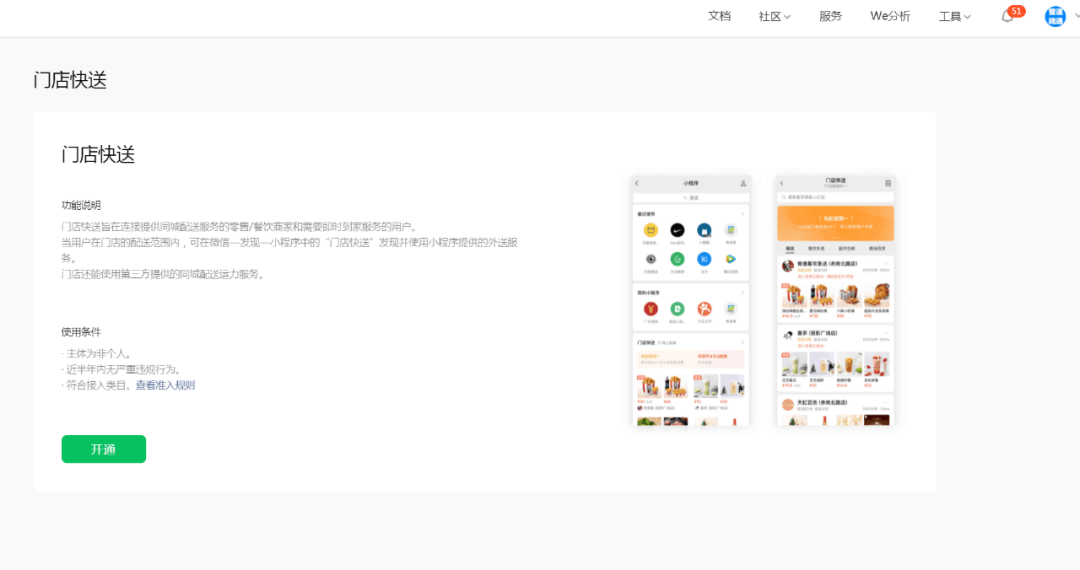Image resolution: width=1080 pixels, height=570 pixels.
Task: Click the KFC store logo in 门店快送 list
Action: [x=787, y=266]
